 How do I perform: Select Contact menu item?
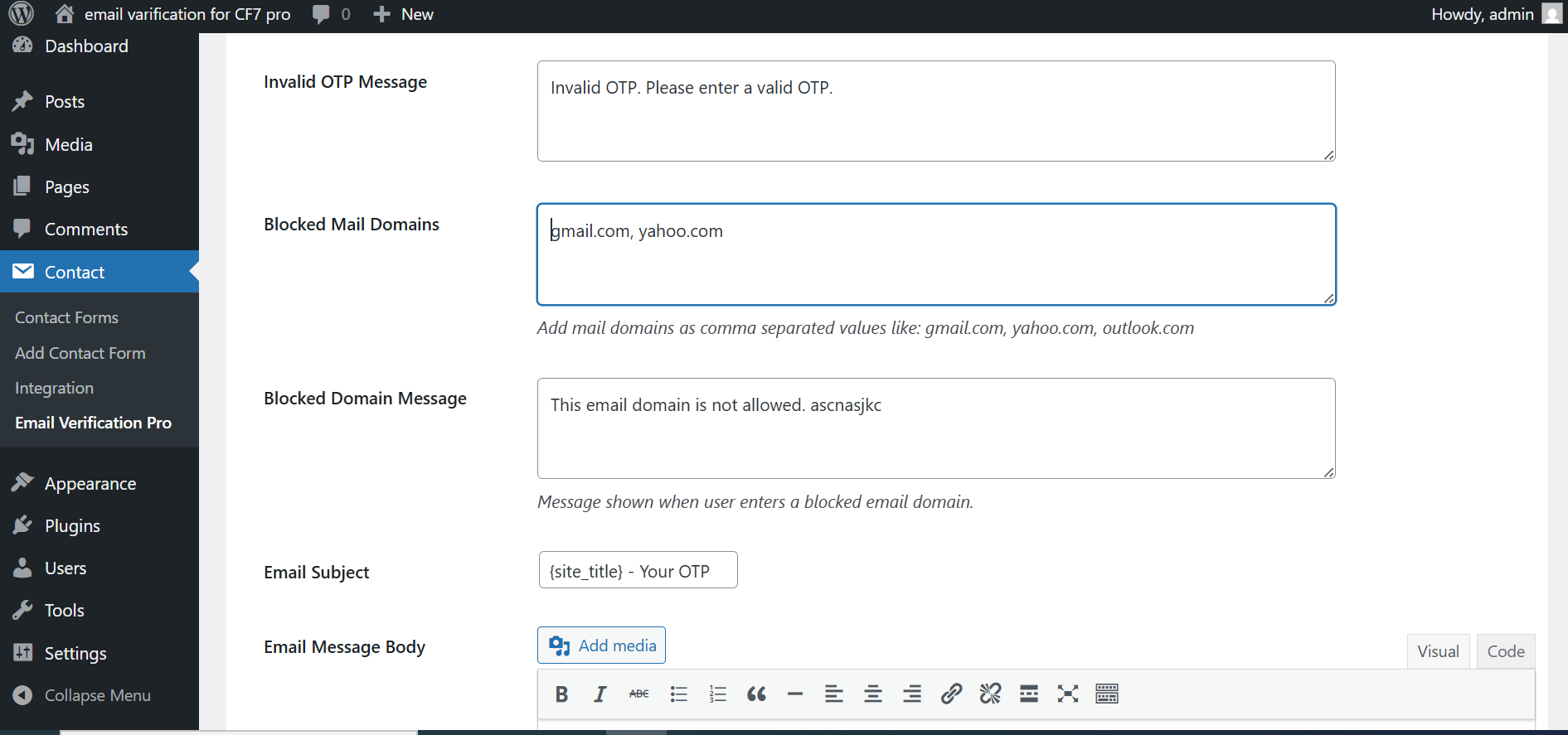pos(100,272)
